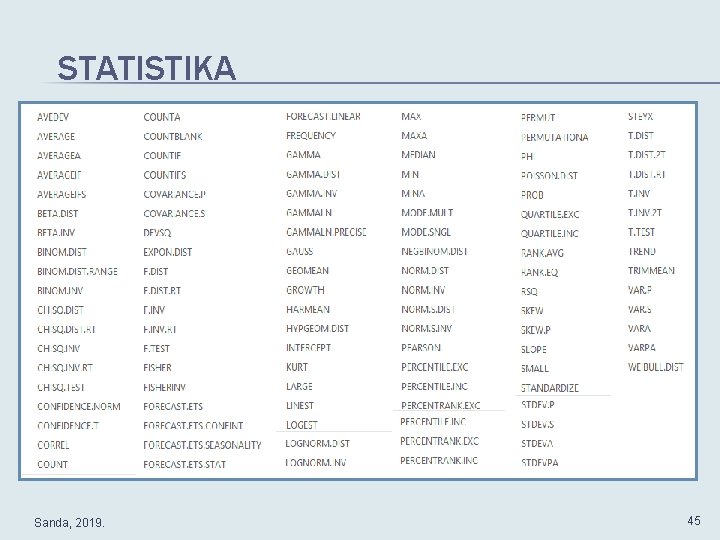Select LOGNORM.INV at column bottom
720x540 pixels.
point(316,462)
